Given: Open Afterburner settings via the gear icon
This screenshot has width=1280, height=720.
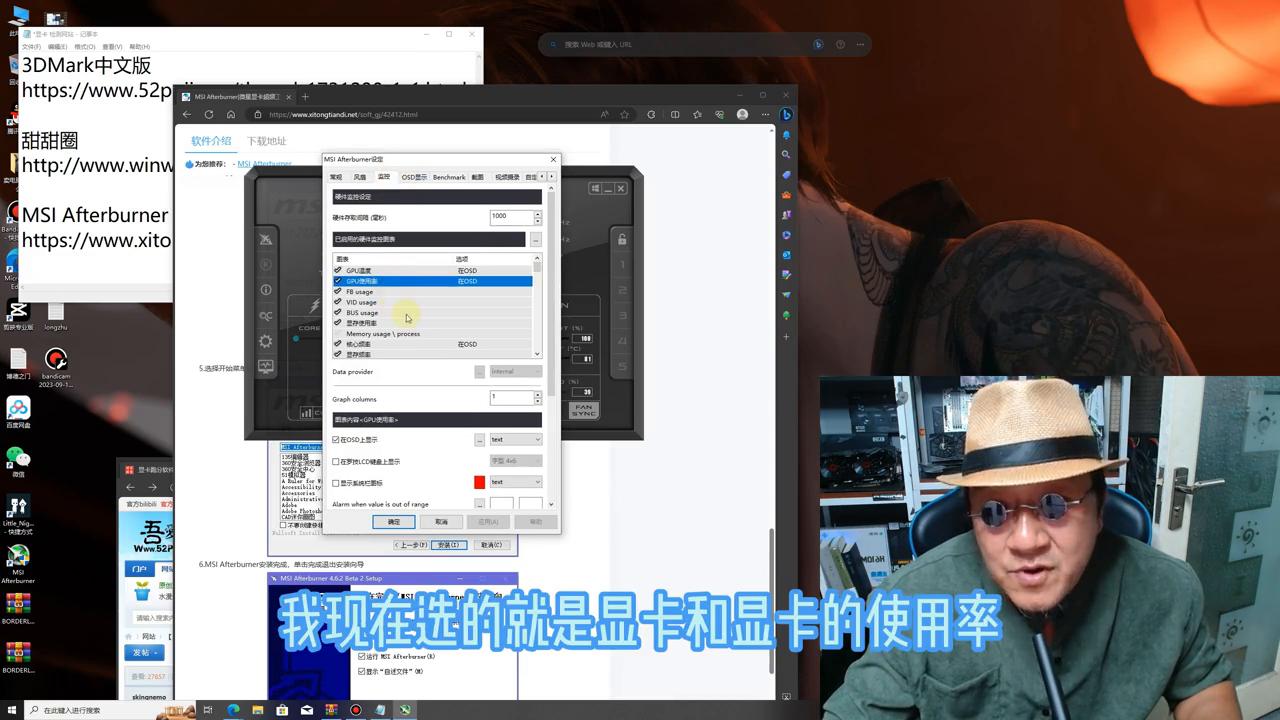Looking at the screenshot, I should (x=266, y=341).
